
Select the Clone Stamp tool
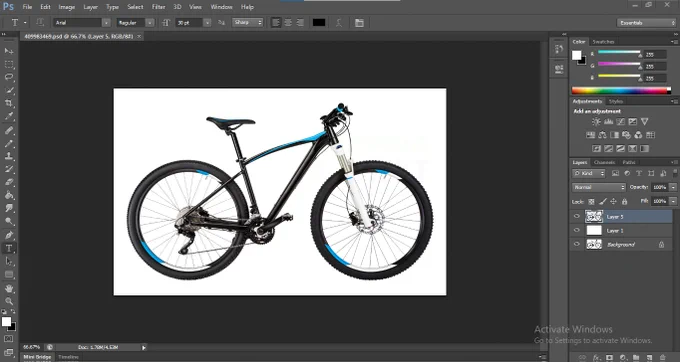(9, 156)
